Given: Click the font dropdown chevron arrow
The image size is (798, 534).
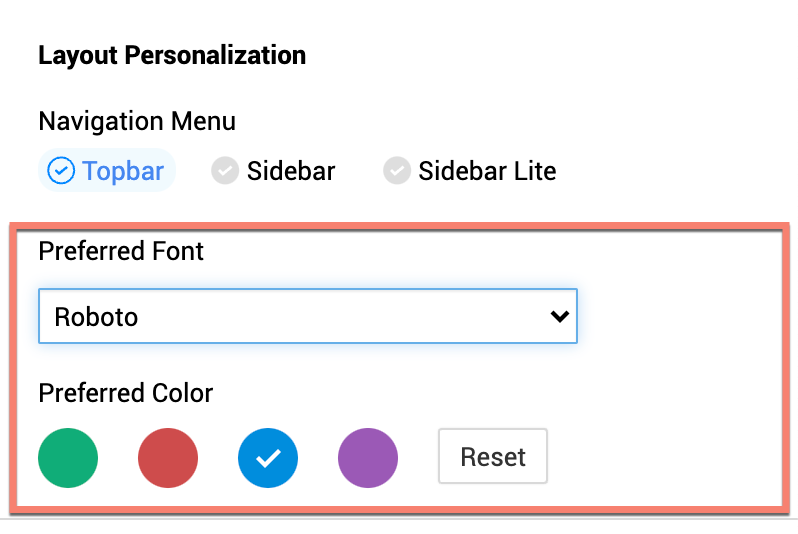Looking at the screenshot, I should tap(559, 317).
